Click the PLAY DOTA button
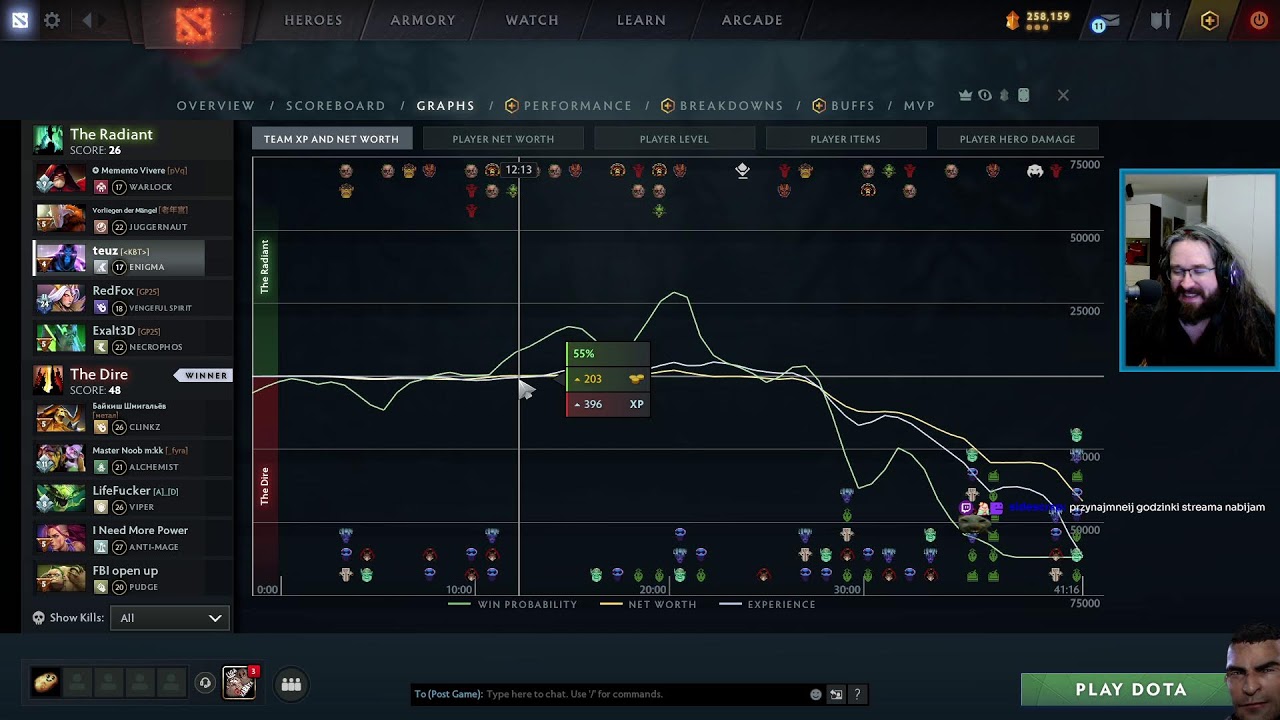Image resolution: width=1280 pixels, height=720 pixels. coord(1130,690)
